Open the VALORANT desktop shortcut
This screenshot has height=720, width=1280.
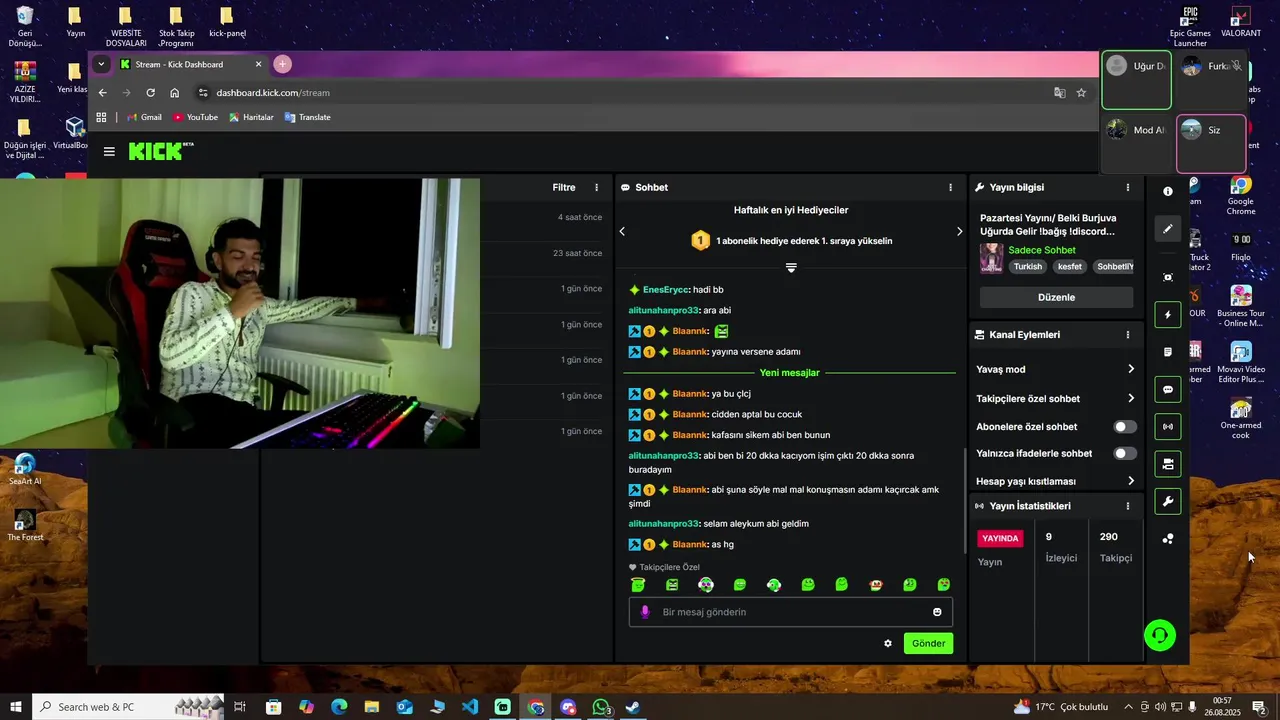click(x=1241, y=22)
